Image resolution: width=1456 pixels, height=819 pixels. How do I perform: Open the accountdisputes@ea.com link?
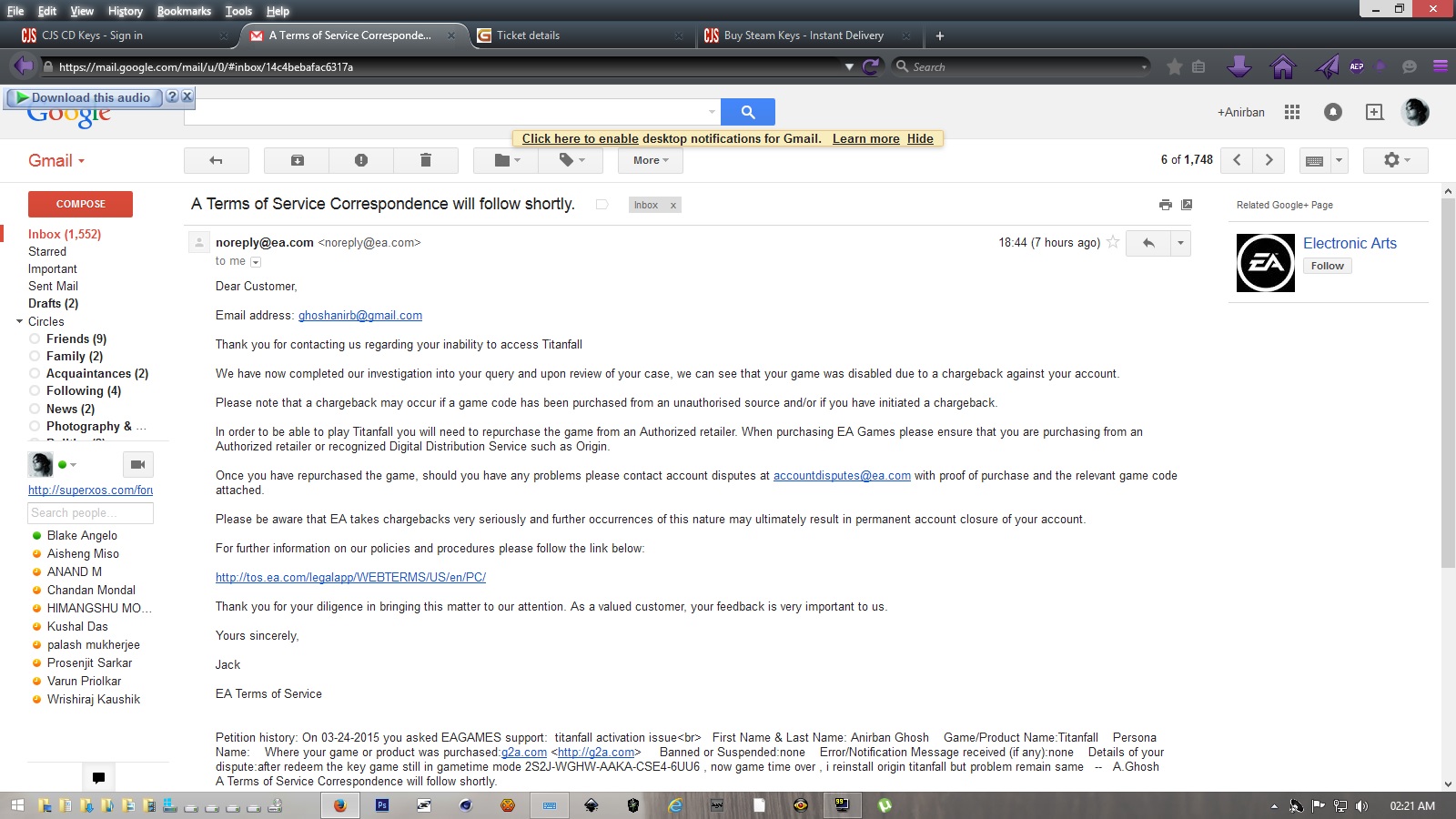842,475
